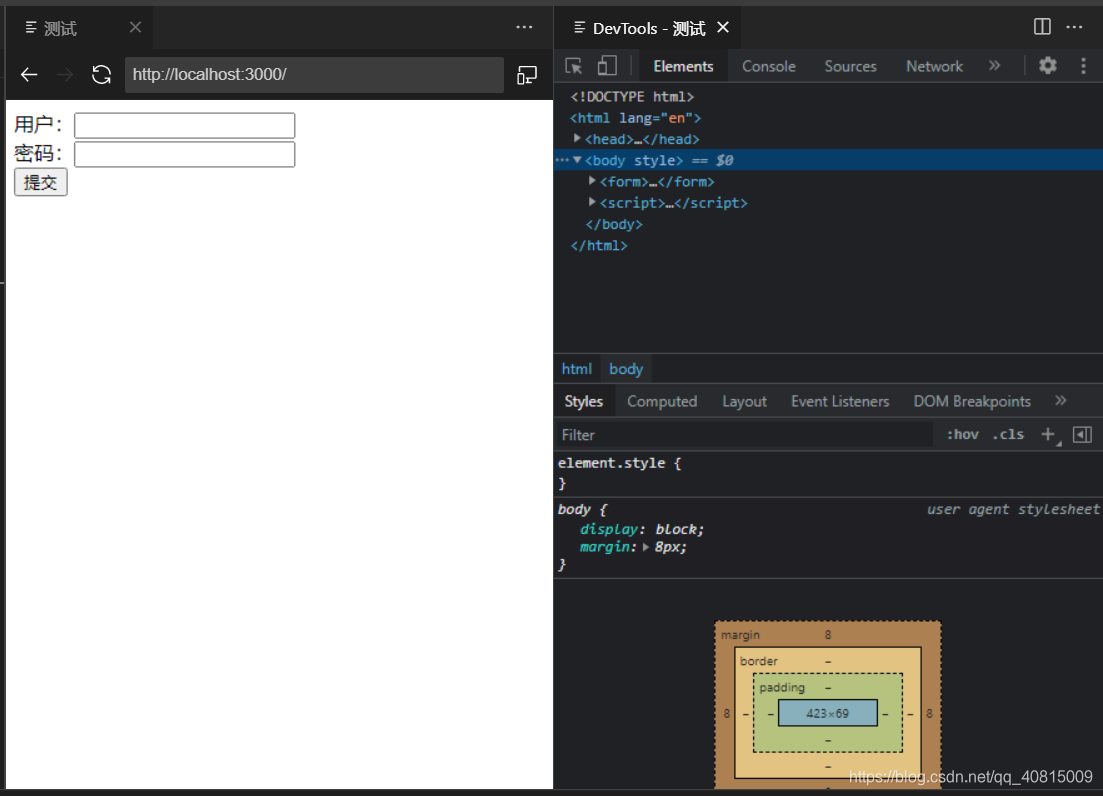The image size is (1103, 796).
Task: Focus the 用户 input field
Action: [x=184, y=126]
